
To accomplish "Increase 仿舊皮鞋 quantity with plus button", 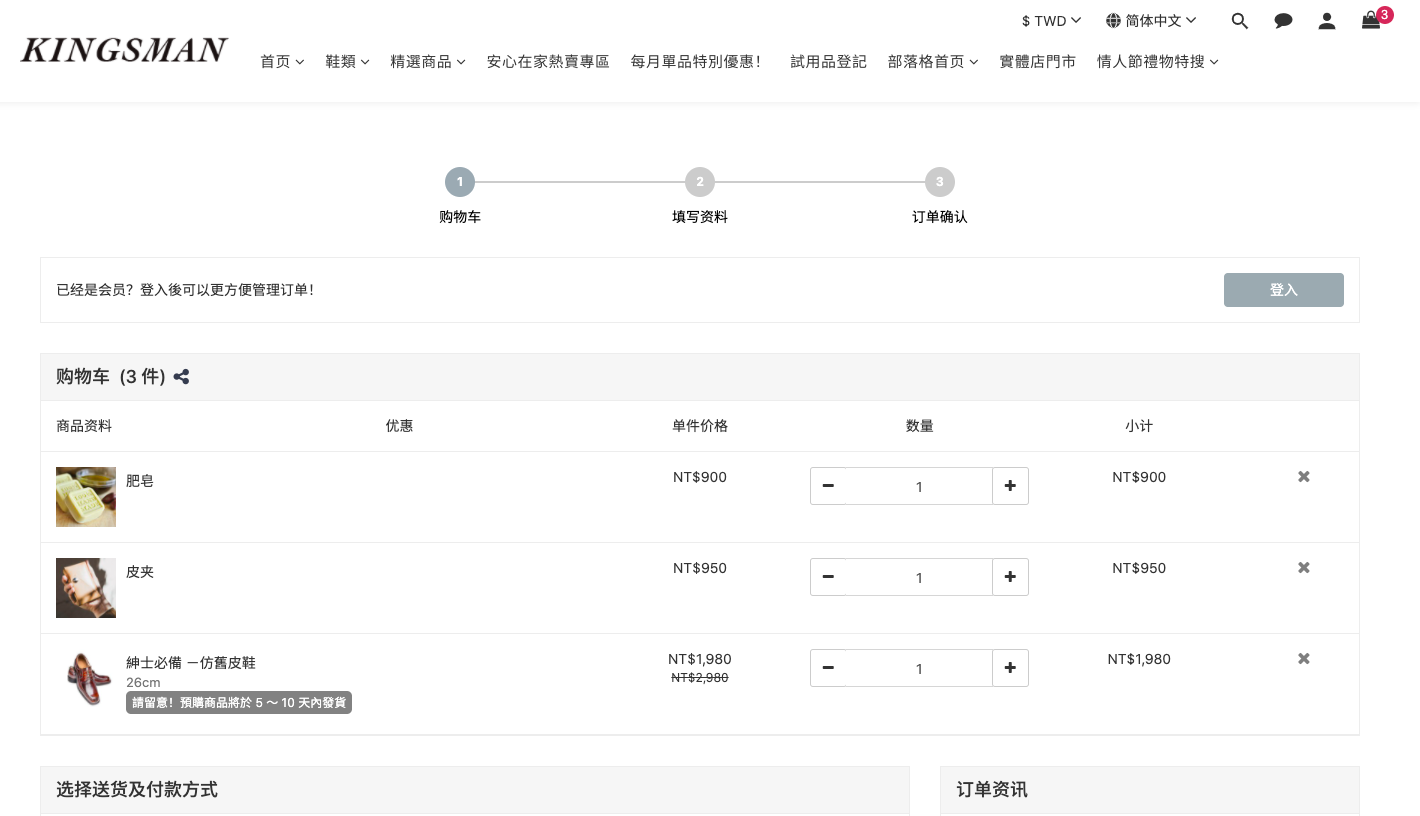I will [1010, 668].
